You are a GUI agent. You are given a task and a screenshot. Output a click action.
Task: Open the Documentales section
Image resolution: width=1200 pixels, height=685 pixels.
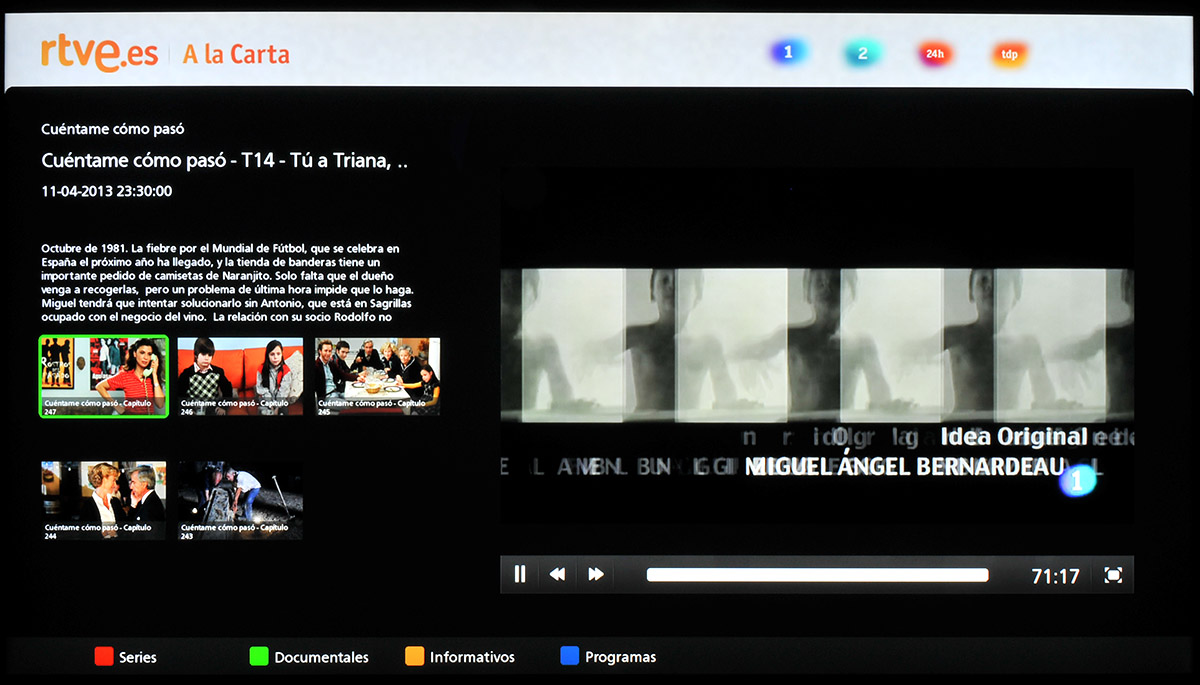click(309, 657)
